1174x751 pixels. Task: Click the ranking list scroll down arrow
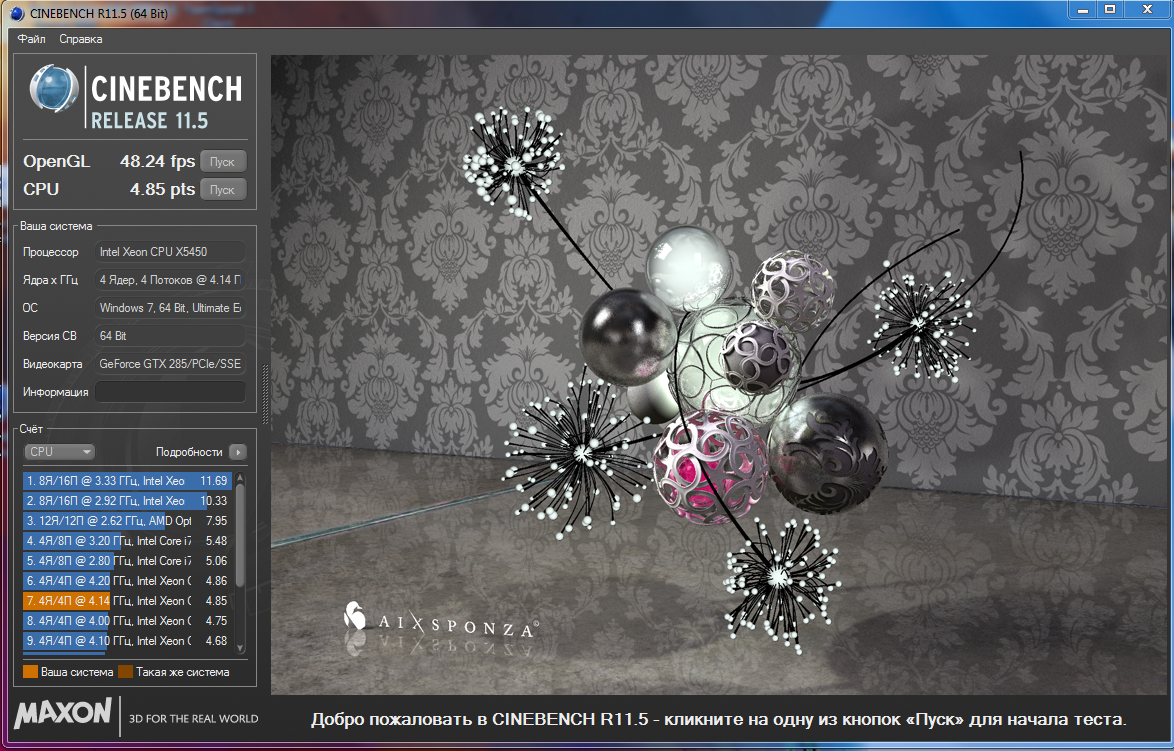pos(240,648)
